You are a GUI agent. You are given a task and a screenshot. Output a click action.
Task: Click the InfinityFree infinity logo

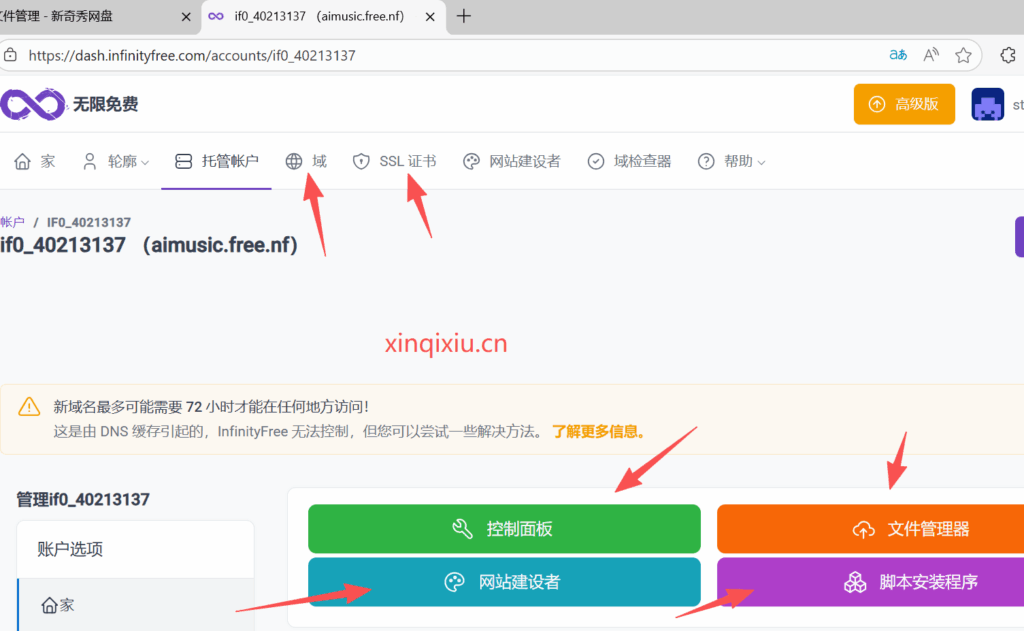click(x=32, y=103)
